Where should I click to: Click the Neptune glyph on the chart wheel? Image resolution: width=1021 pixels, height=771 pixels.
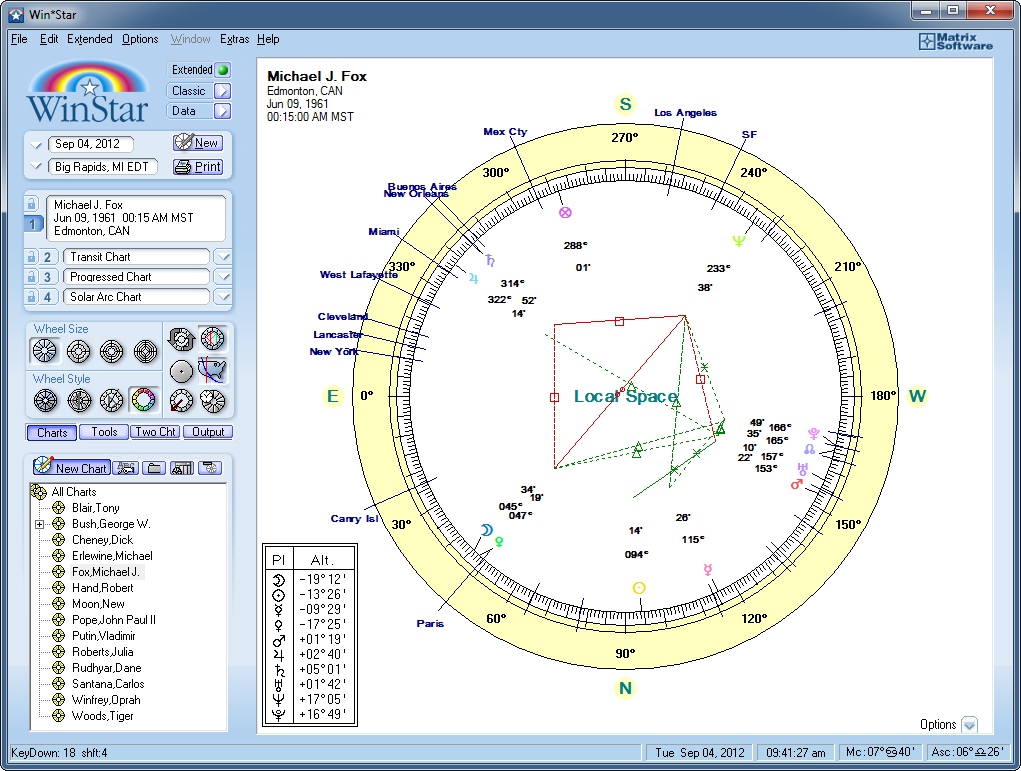(738, 240)
